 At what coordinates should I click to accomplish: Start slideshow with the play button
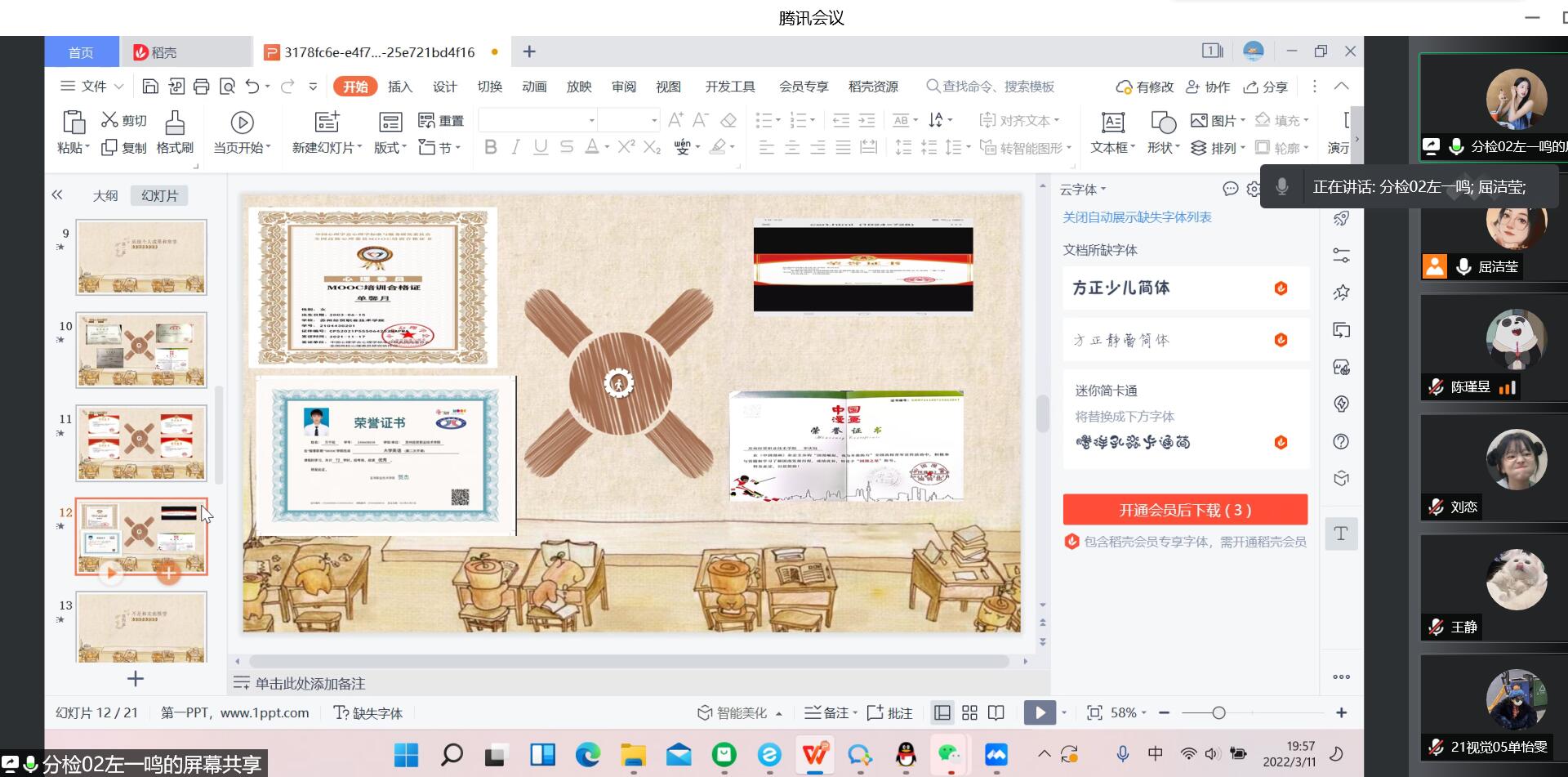[x=1040, y=713]
